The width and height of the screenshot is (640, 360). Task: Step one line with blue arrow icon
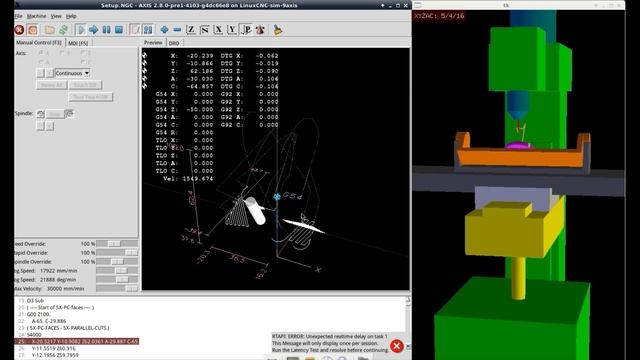point(93,30)
